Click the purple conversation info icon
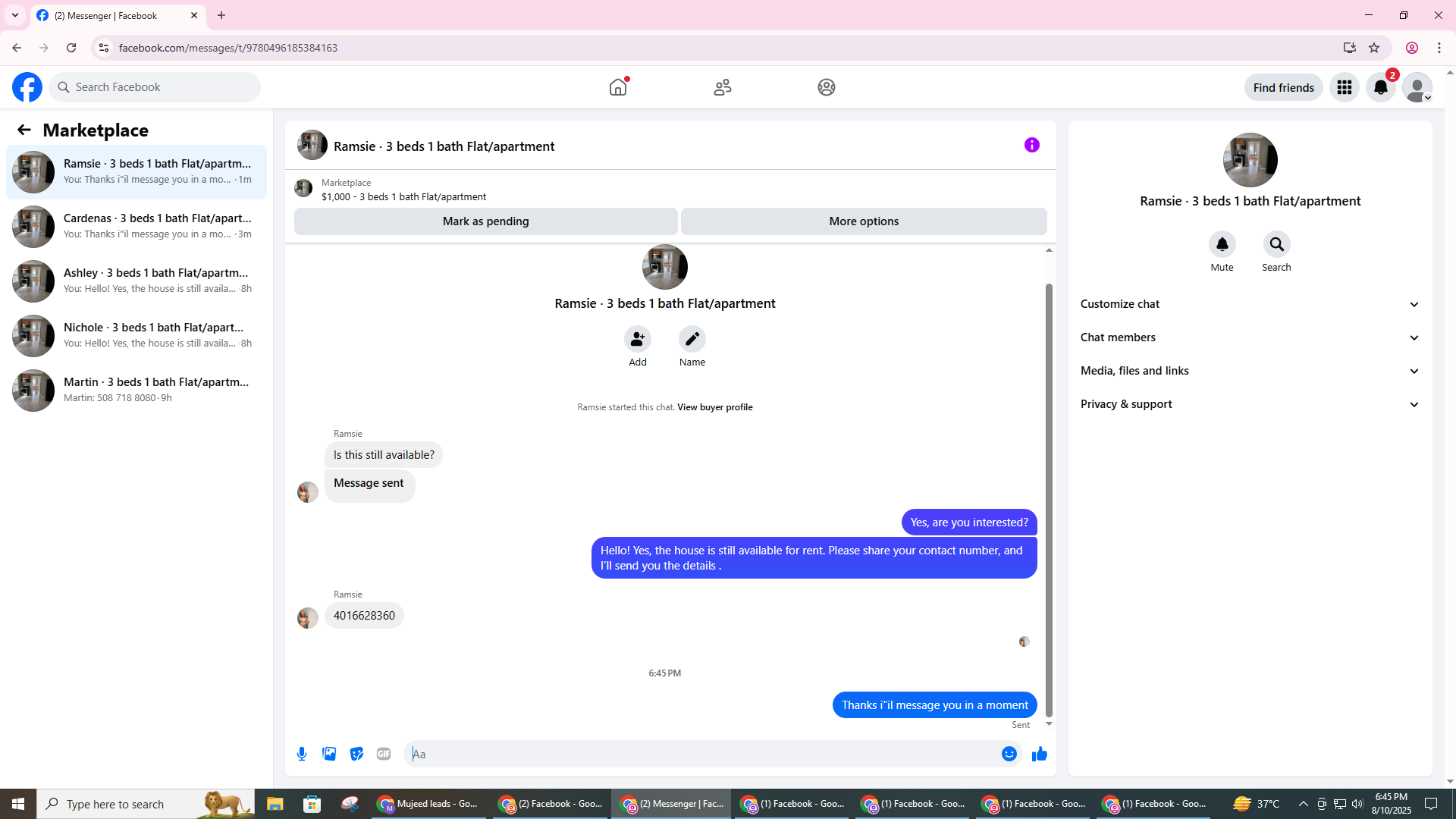 tap(1031, 145)
